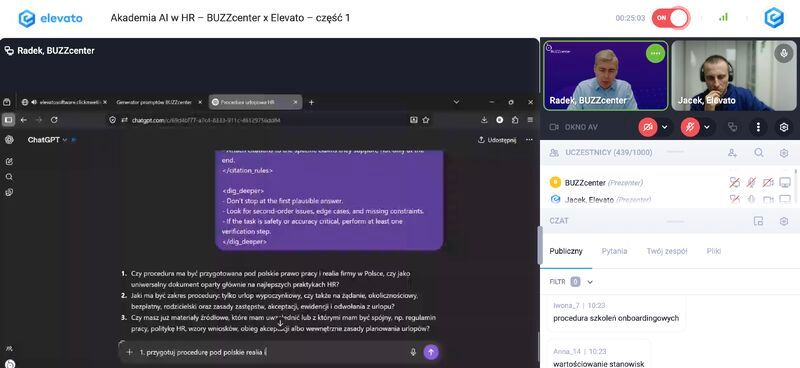Click the screen layout icon in AV bar
The image size is (800, 368).
733,127
